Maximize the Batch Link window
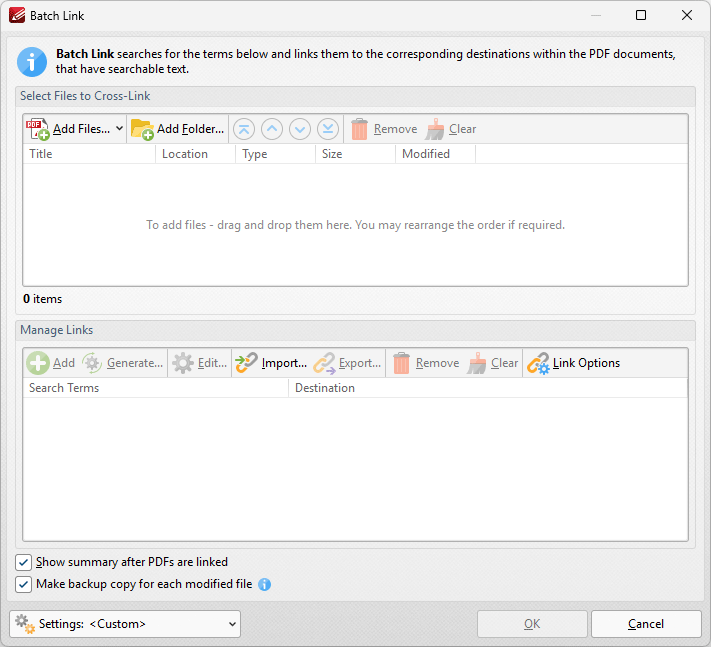 641,15
